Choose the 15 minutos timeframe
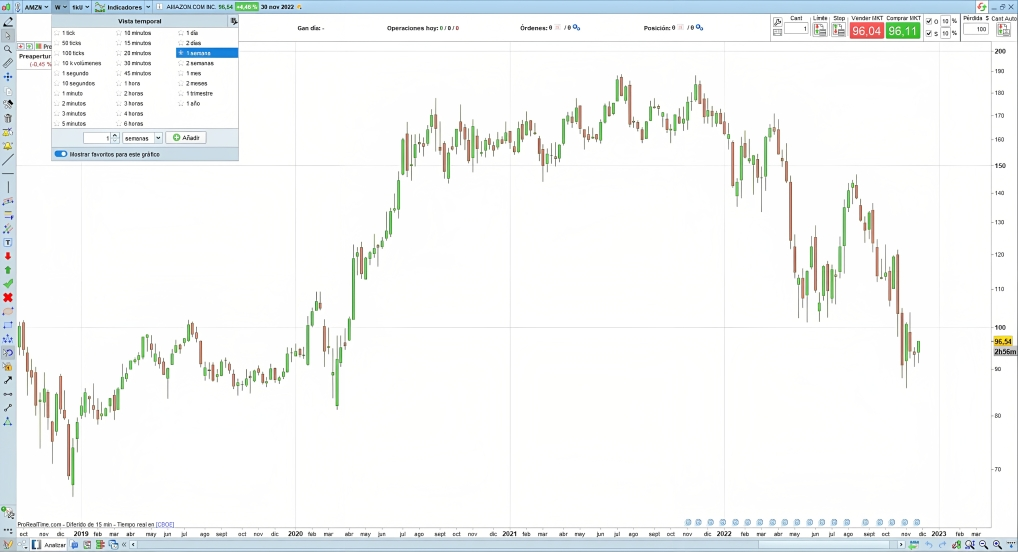This screenshot has width=1018, height=552. click(137, 43)
